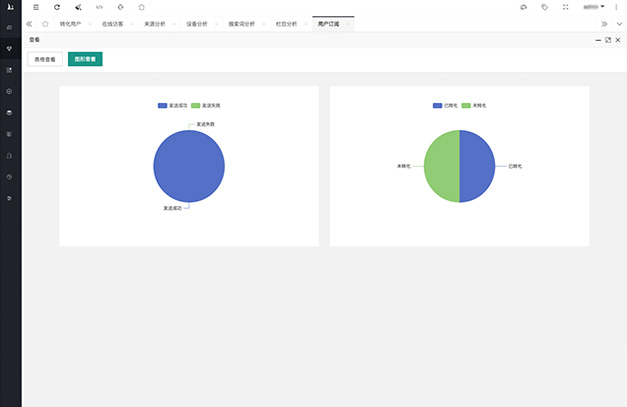Click the code brackets icon in toolbar
The height and width of the screenshot is (407, 627).
[99, 7]
